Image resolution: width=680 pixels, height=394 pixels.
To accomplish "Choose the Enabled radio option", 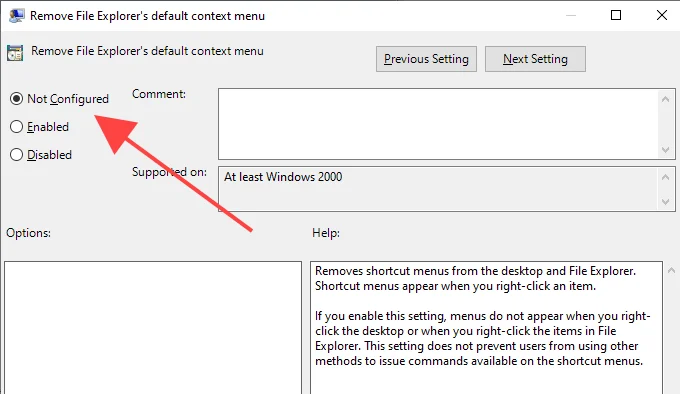I will pos(16,127).
